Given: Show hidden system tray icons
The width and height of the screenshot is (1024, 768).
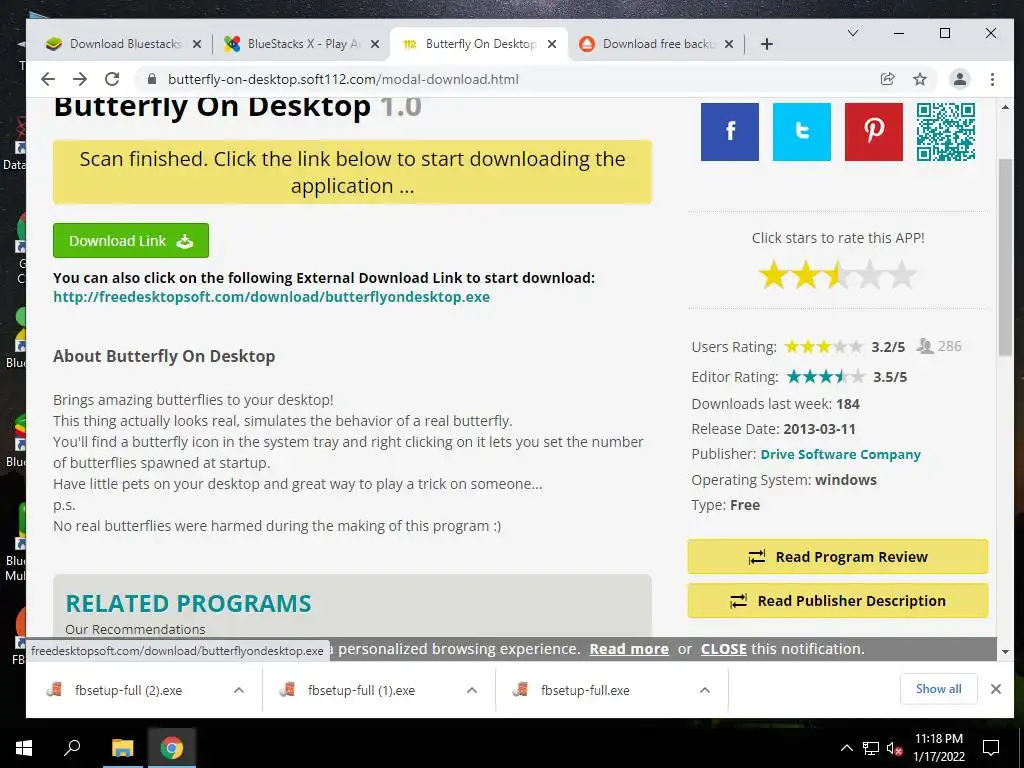Looking at the screenshot, I should click(846, 748).
